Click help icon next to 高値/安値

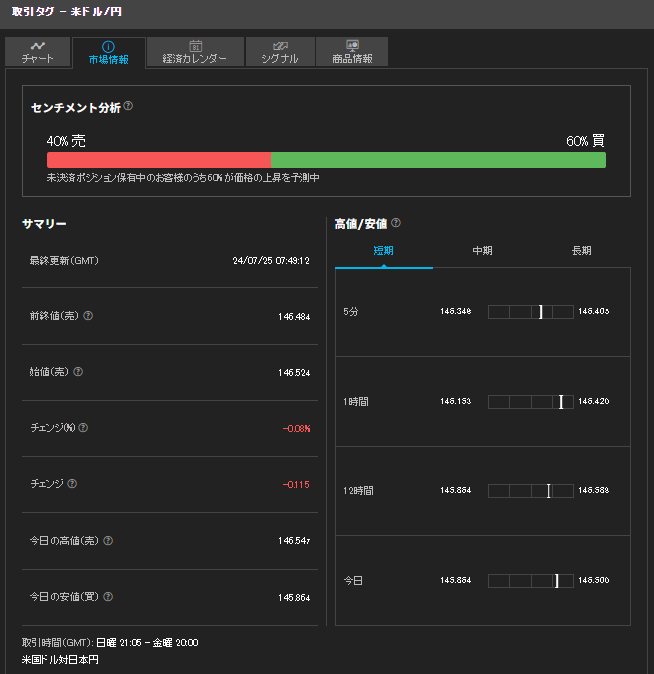click(396, 223)
